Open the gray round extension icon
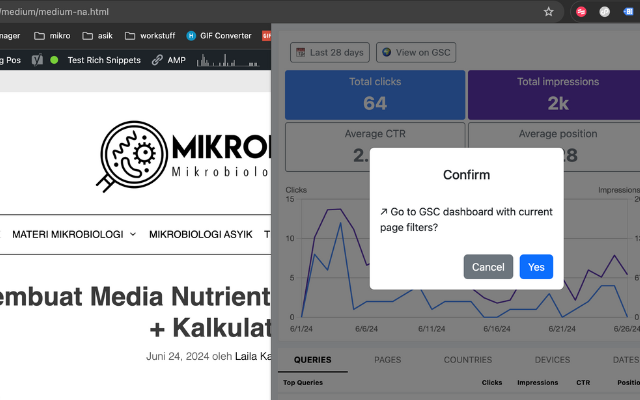 click(604, 12)
